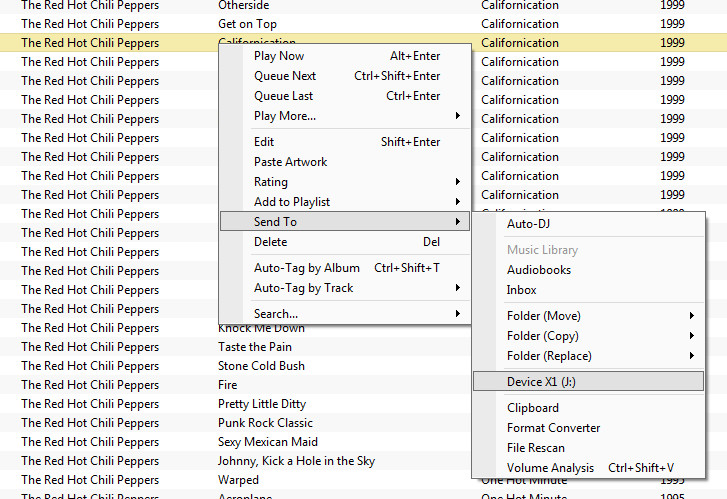Send track to Clipboard

588,408
